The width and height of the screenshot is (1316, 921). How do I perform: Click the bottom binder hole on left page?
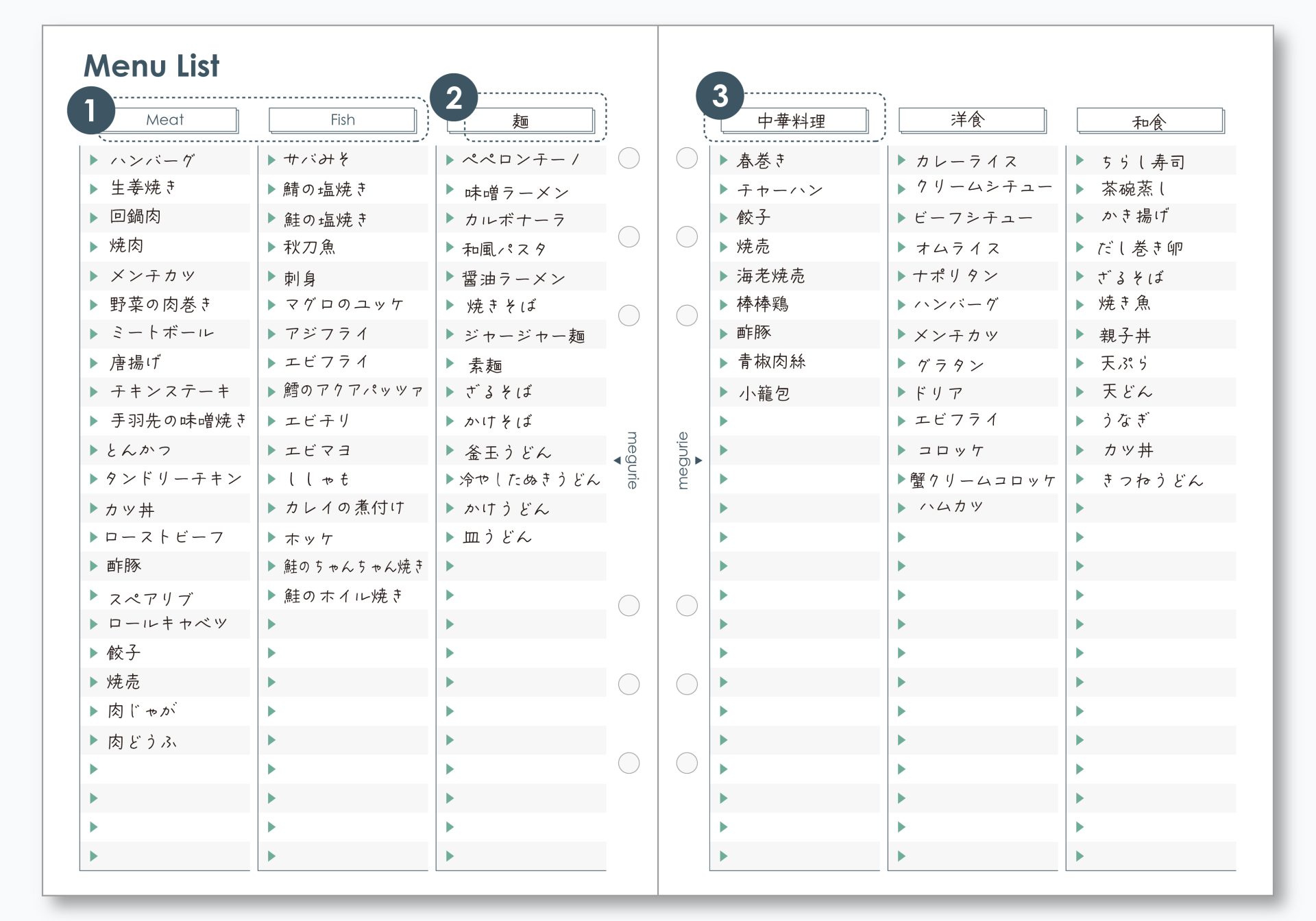click(x=629, y=763)
